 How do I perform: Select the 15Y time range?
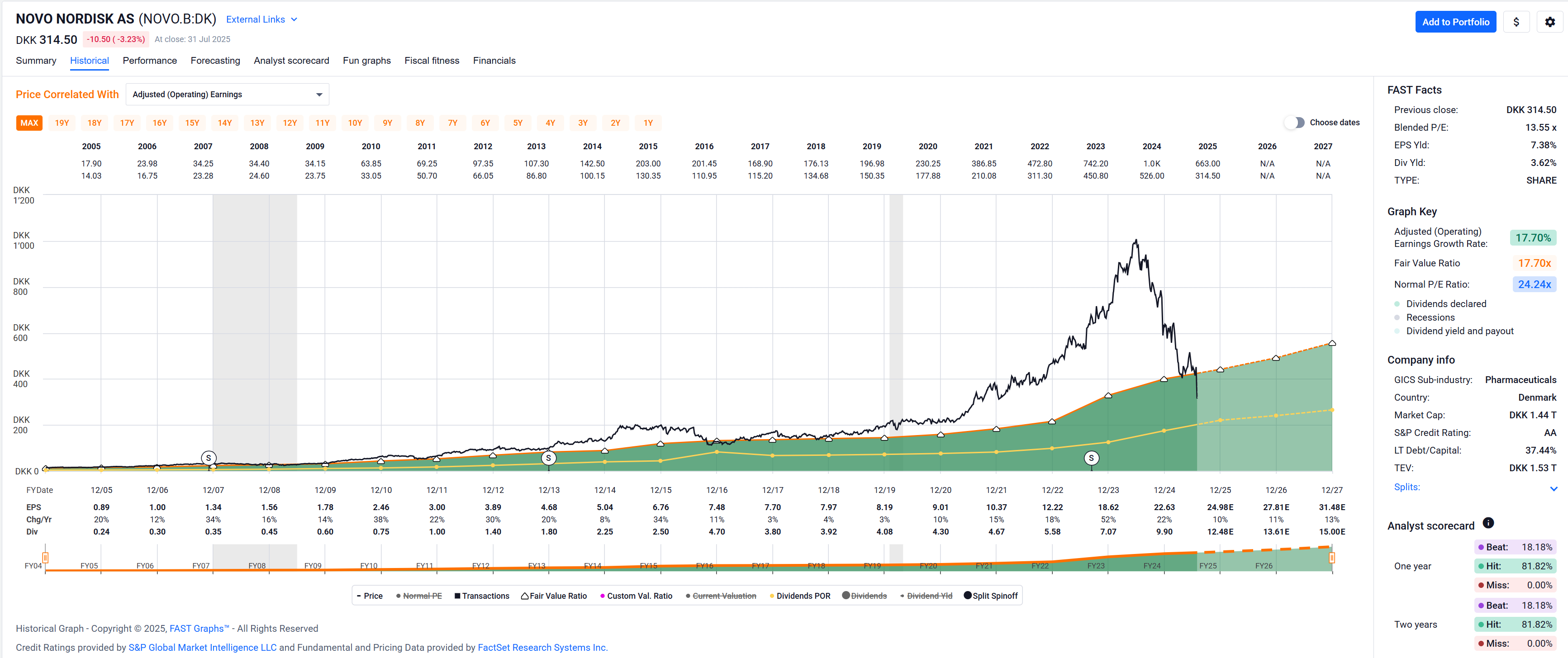pyautogui.click(x=192, y=123)
